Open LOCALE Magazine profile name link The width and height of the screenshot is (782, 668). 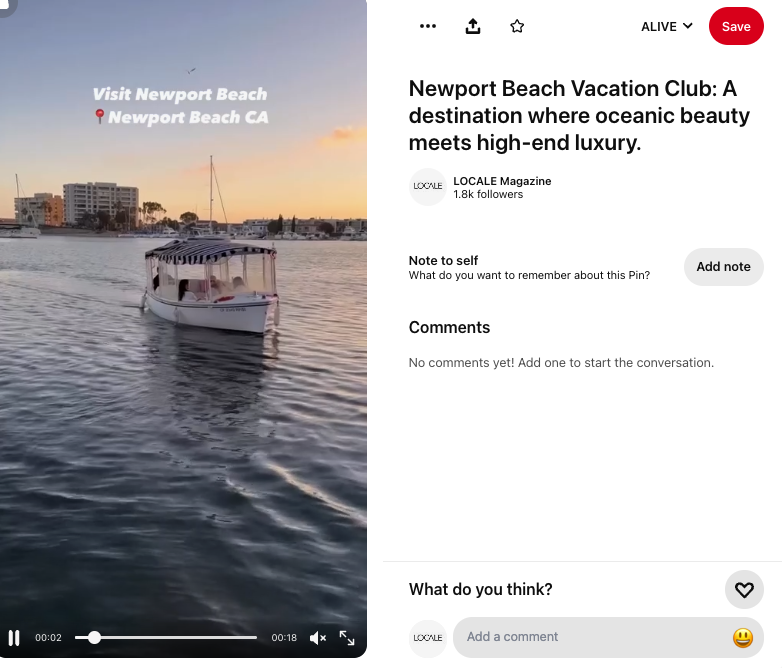pos(502,181)
